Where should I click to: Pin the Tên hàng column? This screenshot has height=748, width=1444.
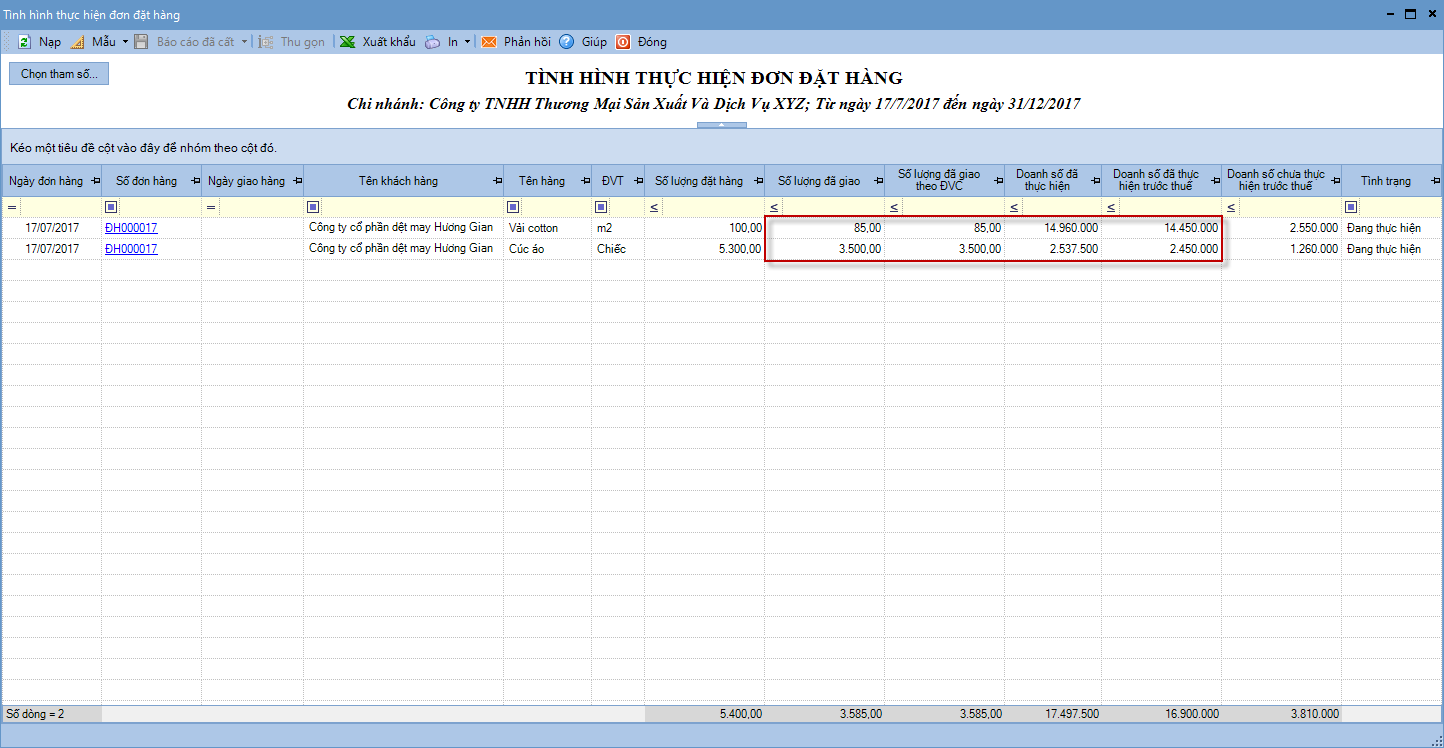(x=583, y=181)
